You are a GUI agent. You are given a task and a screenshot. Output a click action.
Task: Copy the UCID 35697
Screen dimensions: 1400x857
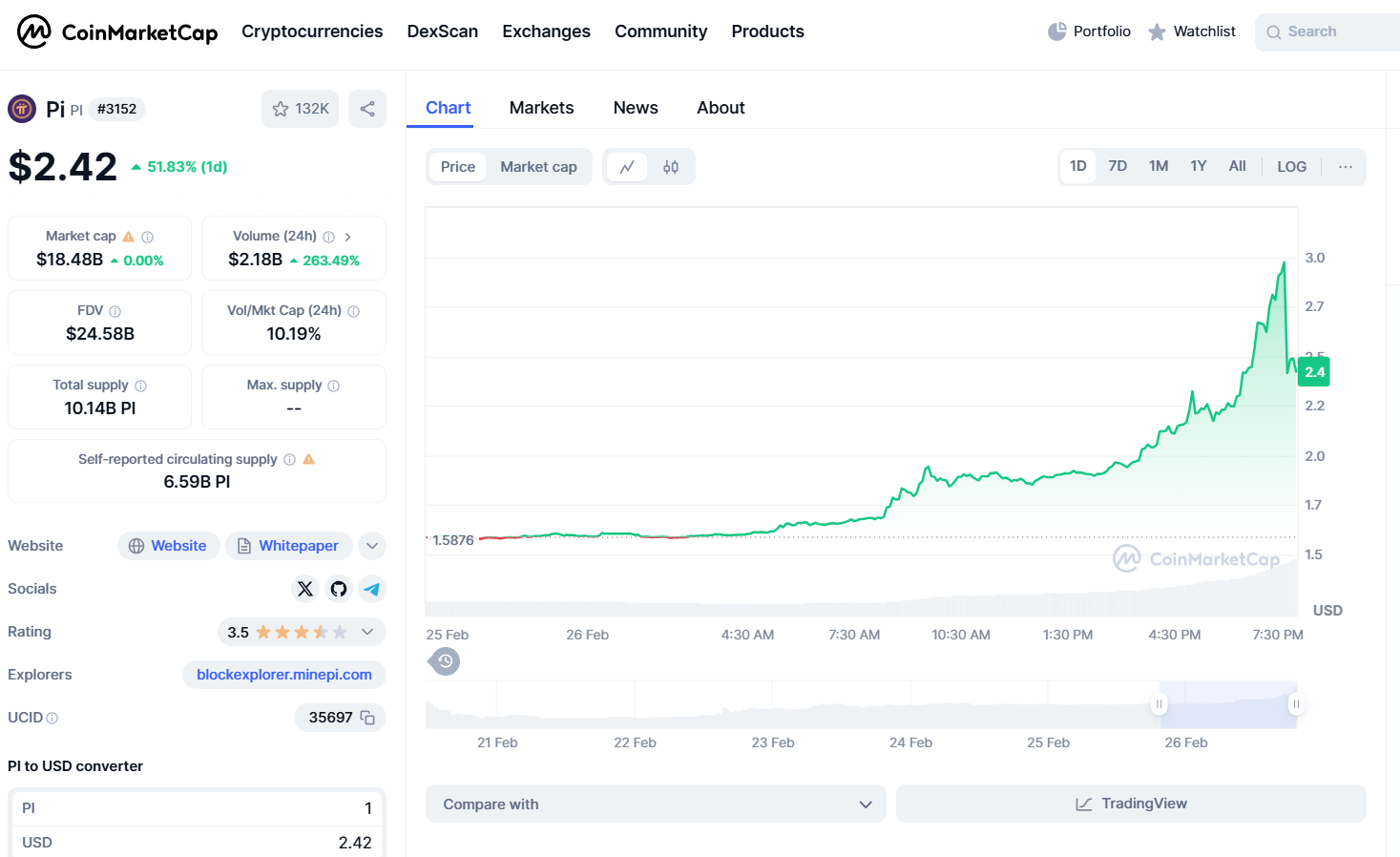[367, 718]
